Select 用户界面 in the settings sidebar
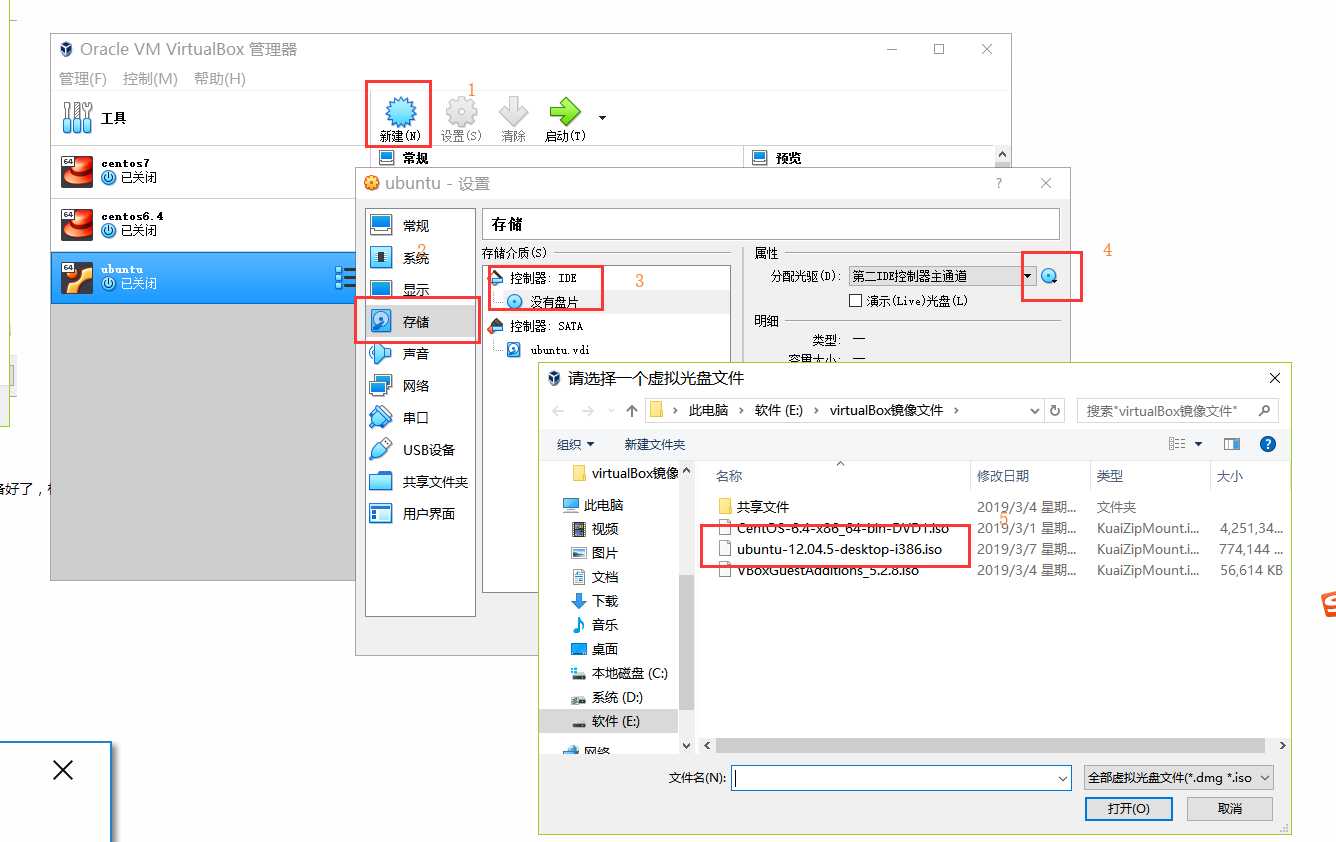The image size is (1336, 842). [420, 513]
